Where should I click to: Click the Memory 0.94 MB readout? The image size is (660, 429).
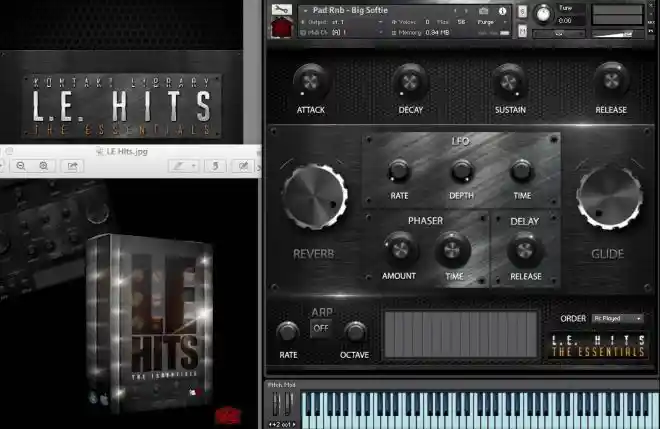(423, 32)
